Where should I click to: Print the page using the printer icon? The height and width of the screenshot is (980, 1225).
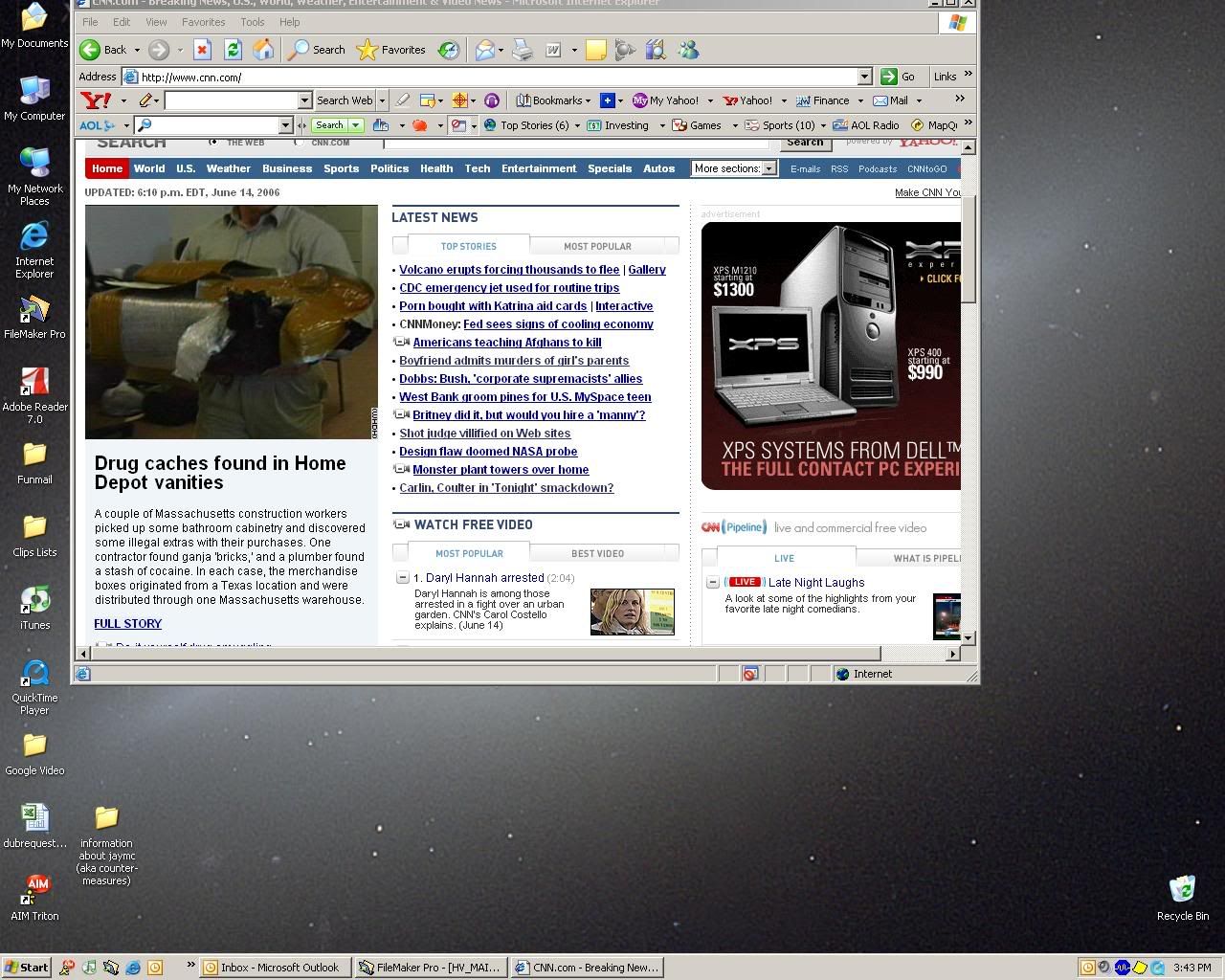click(x=523, y=50)
